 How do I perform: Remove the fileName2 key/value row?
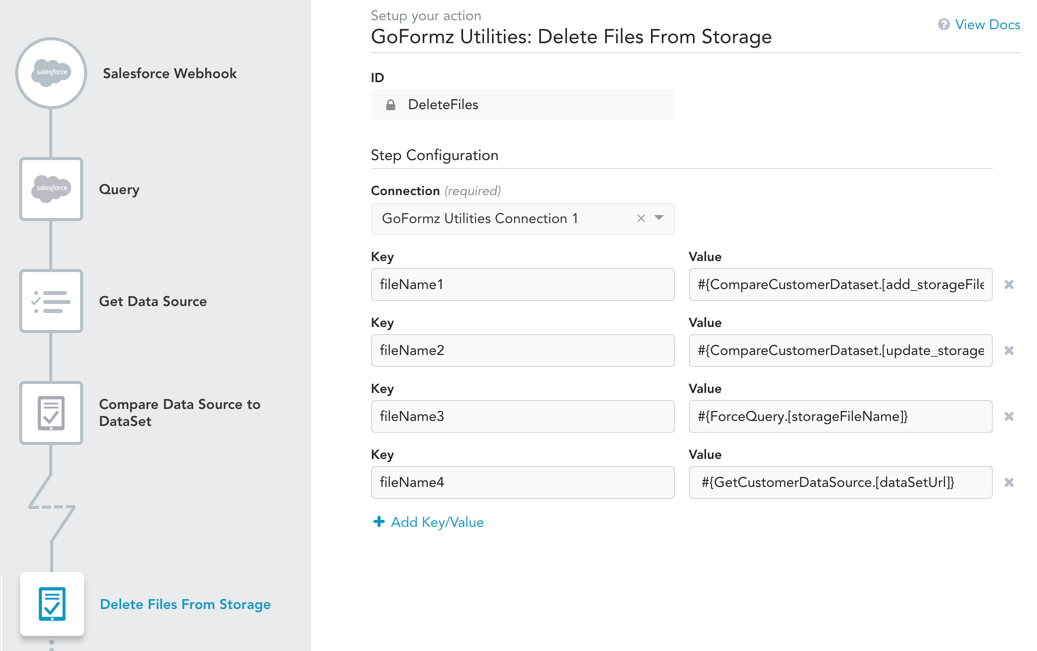pos(1009,351)
